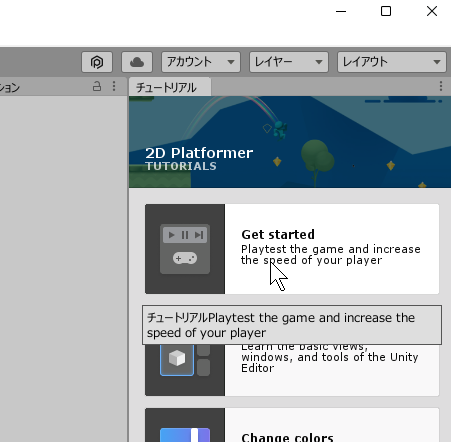Image resolution: width=451 pixels, height=442 pixels.
Task: Toggle the lock icon on left panel
Action: coord(97,86)
